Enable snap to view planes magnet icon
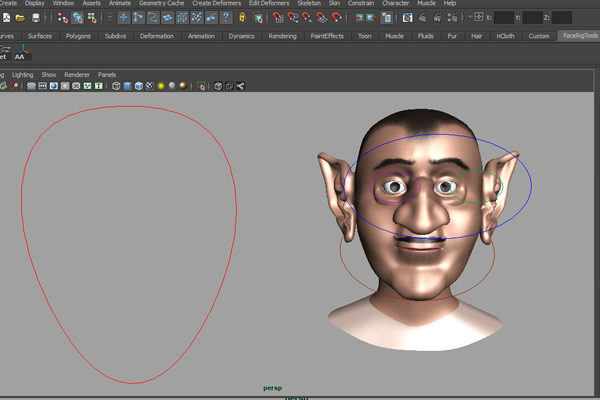 [x=322, y=18]
